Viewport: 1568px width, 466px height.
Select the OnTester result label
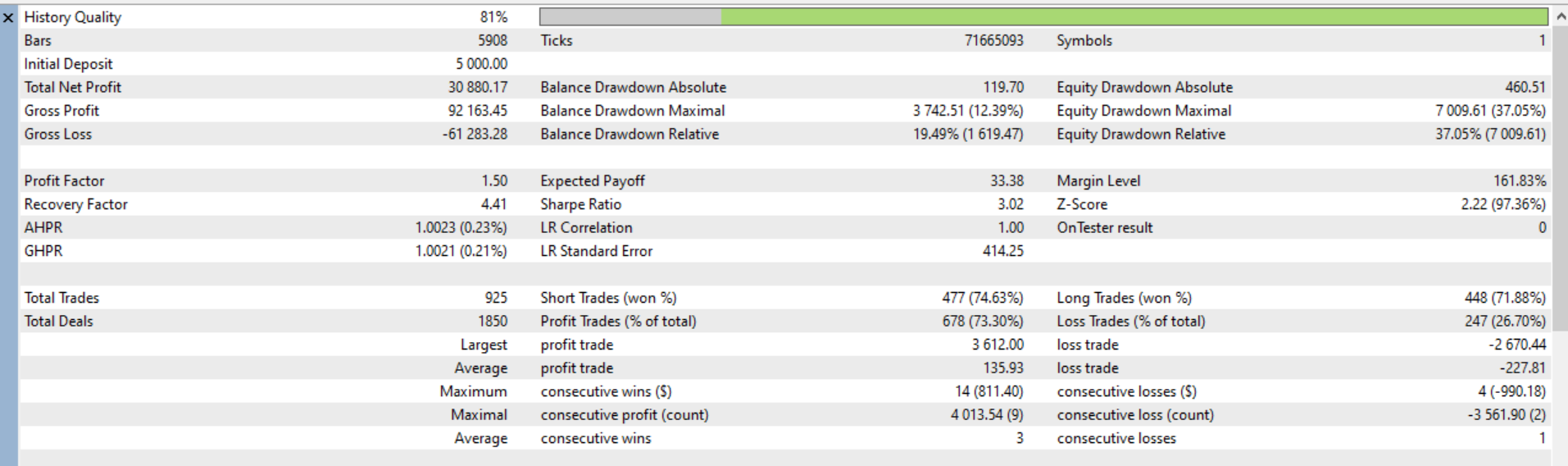click(x=1104, y=228)
